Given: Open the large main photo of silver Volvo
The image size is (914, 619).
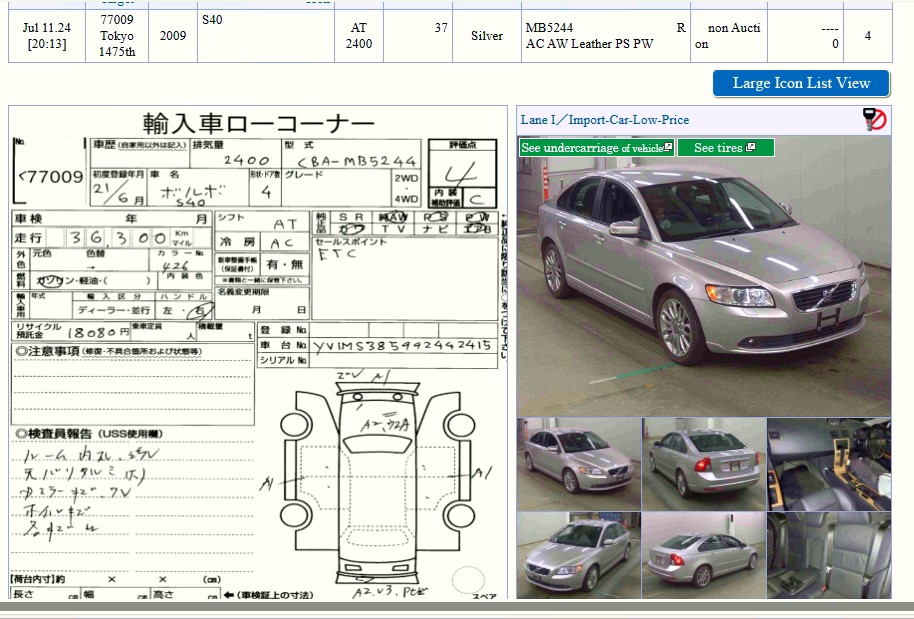Looking at the screenshot, I should (704, 276).
